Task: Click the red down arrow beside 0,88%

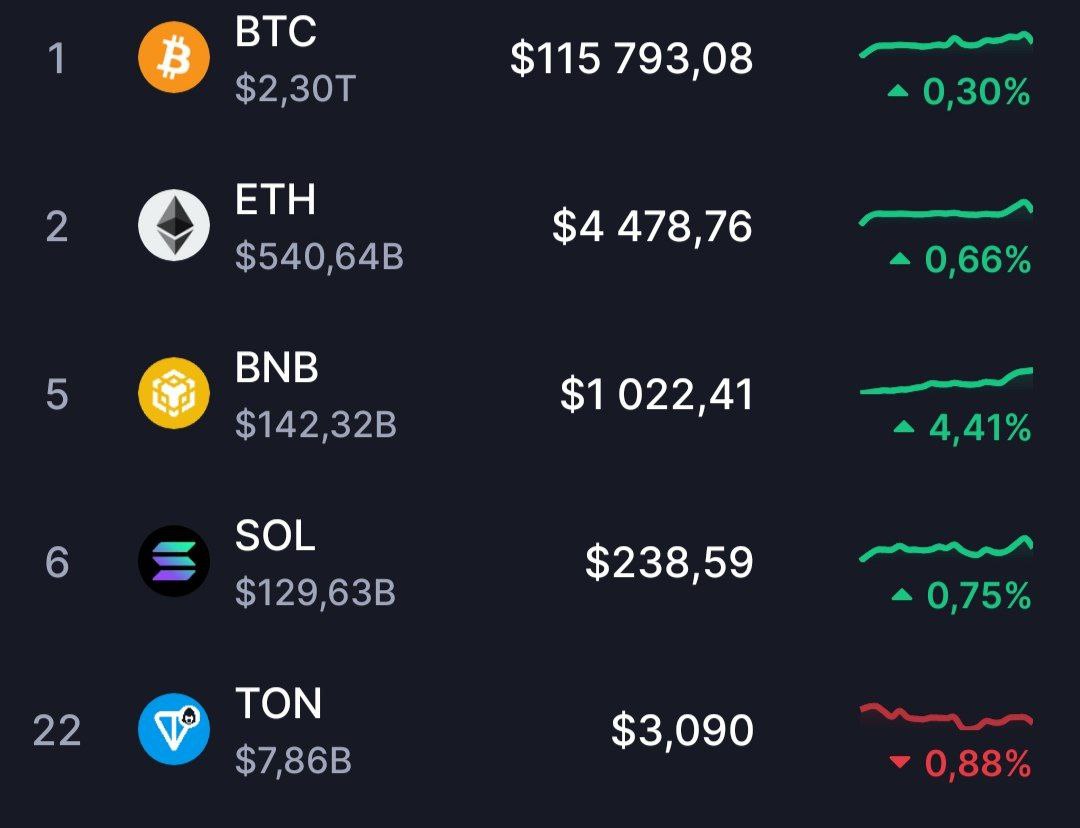Action: [x=900, y=764]
